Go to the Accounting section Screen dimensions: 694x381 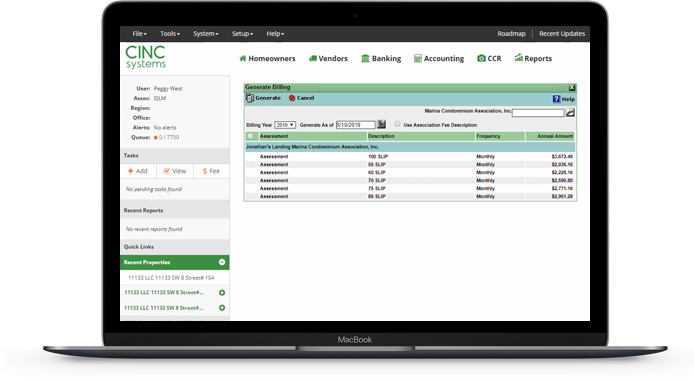[x=439, y=58]
